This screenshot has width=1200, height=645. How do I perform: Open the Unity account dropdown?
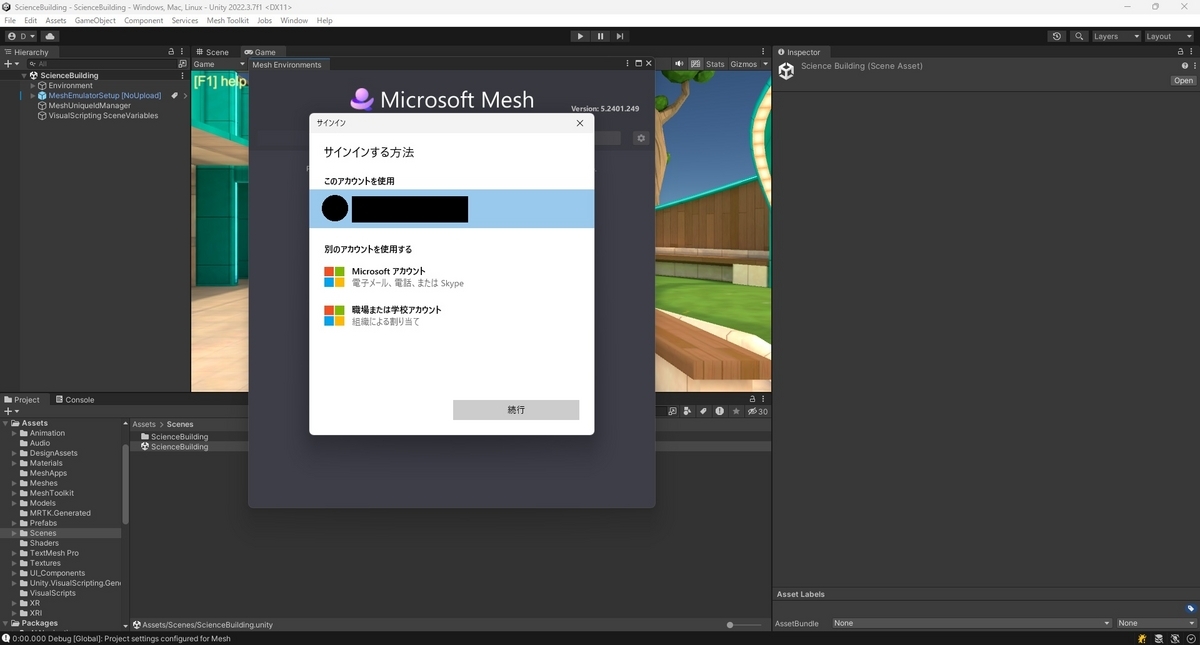pyautogui.click(x=21, y=36)
